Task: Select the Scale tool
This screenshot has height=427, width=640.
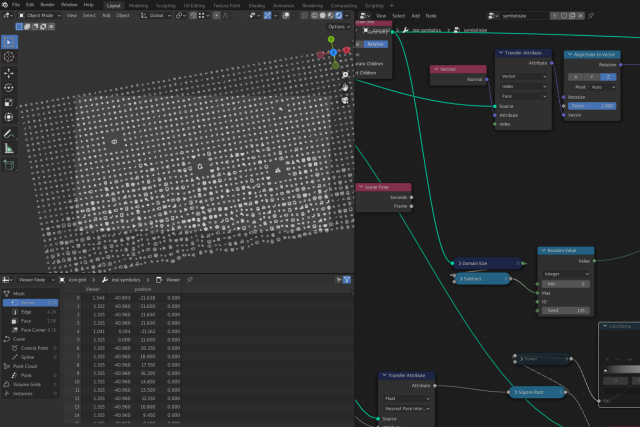Action: (9, 102)
